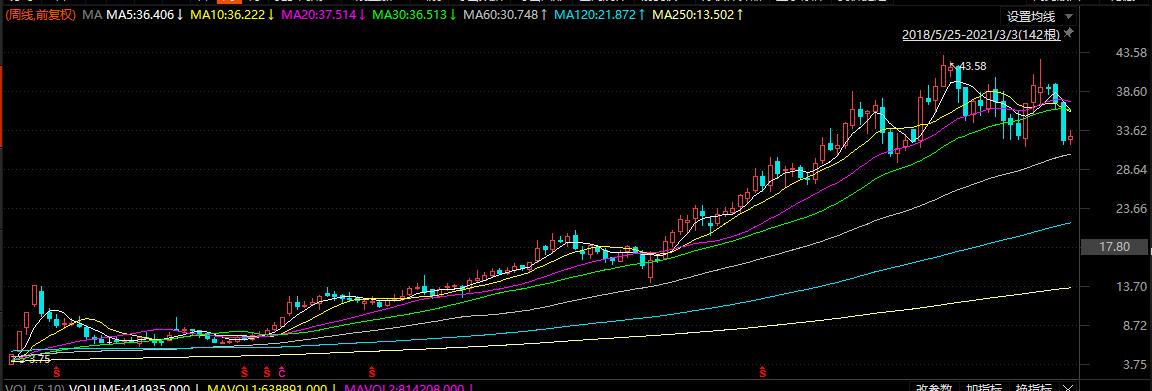The width and height of the screenshot is (1152, 391).
Task: Click the yellow MAVOL1:638891.000 readout
Action: [266, 387]
